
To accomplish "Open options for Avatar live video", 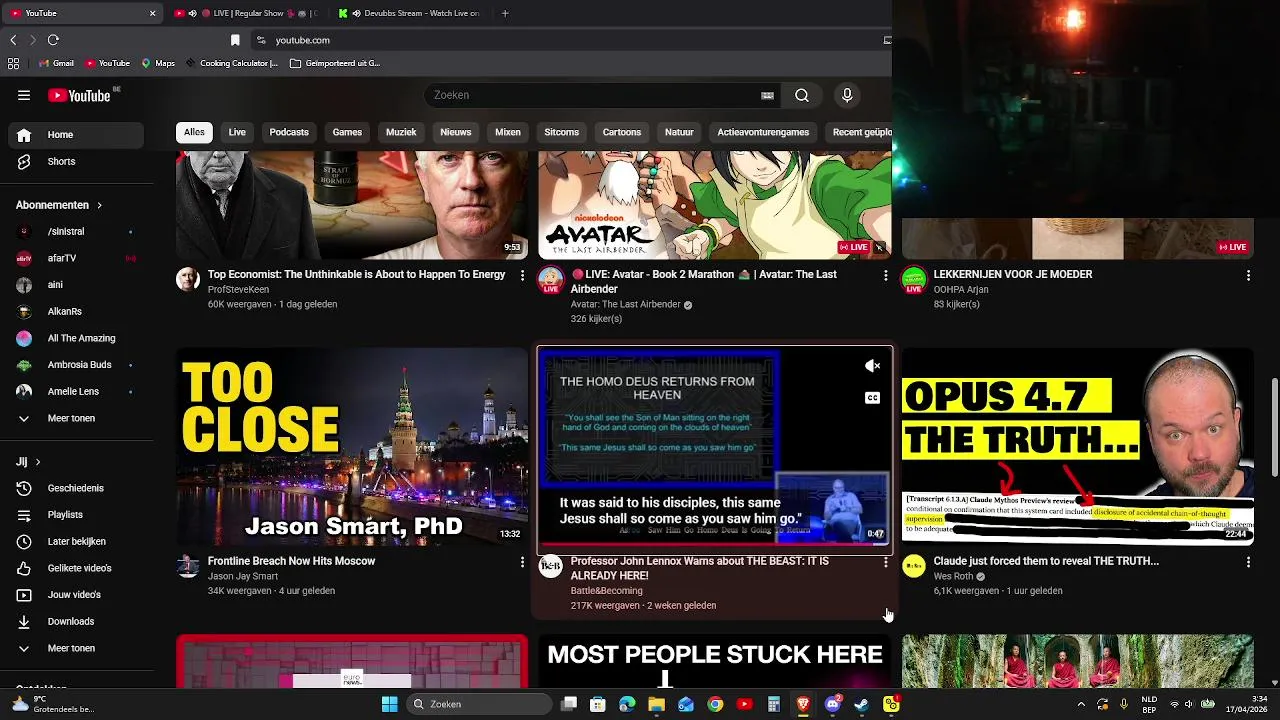I will [885, 275].
